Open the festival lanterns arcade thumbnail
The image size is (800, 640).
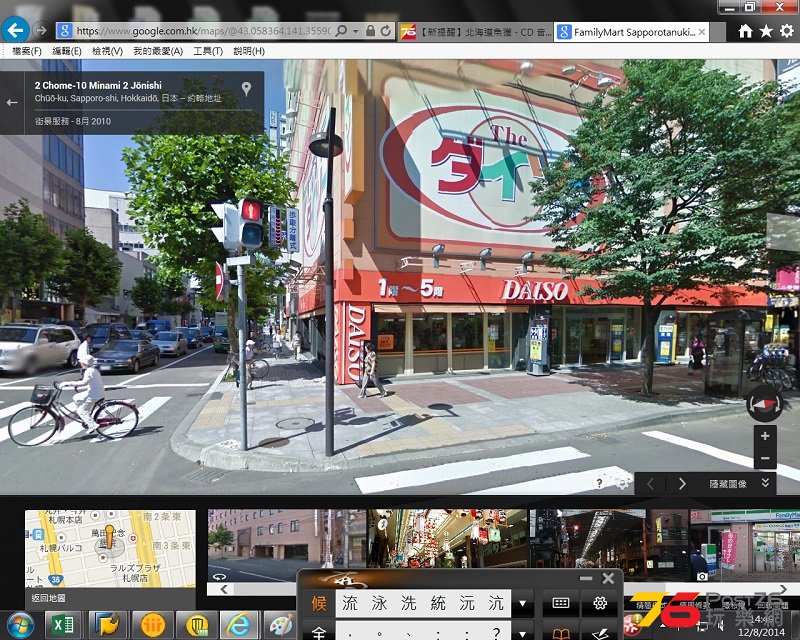pyautogui.click(x=447, y=539)
